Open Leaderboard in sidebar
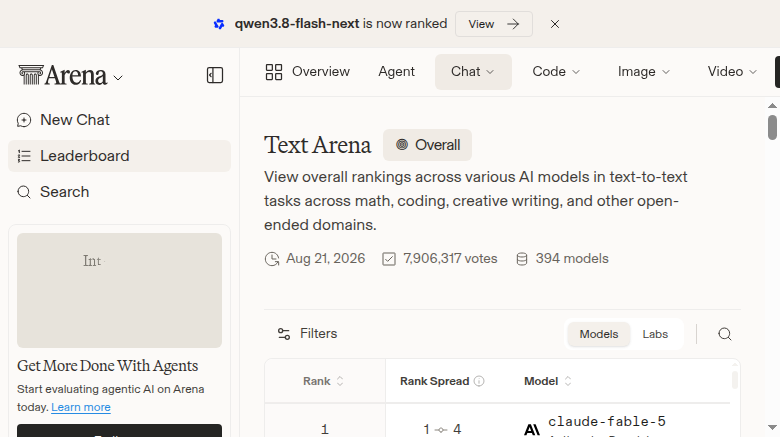 [119, 156]
